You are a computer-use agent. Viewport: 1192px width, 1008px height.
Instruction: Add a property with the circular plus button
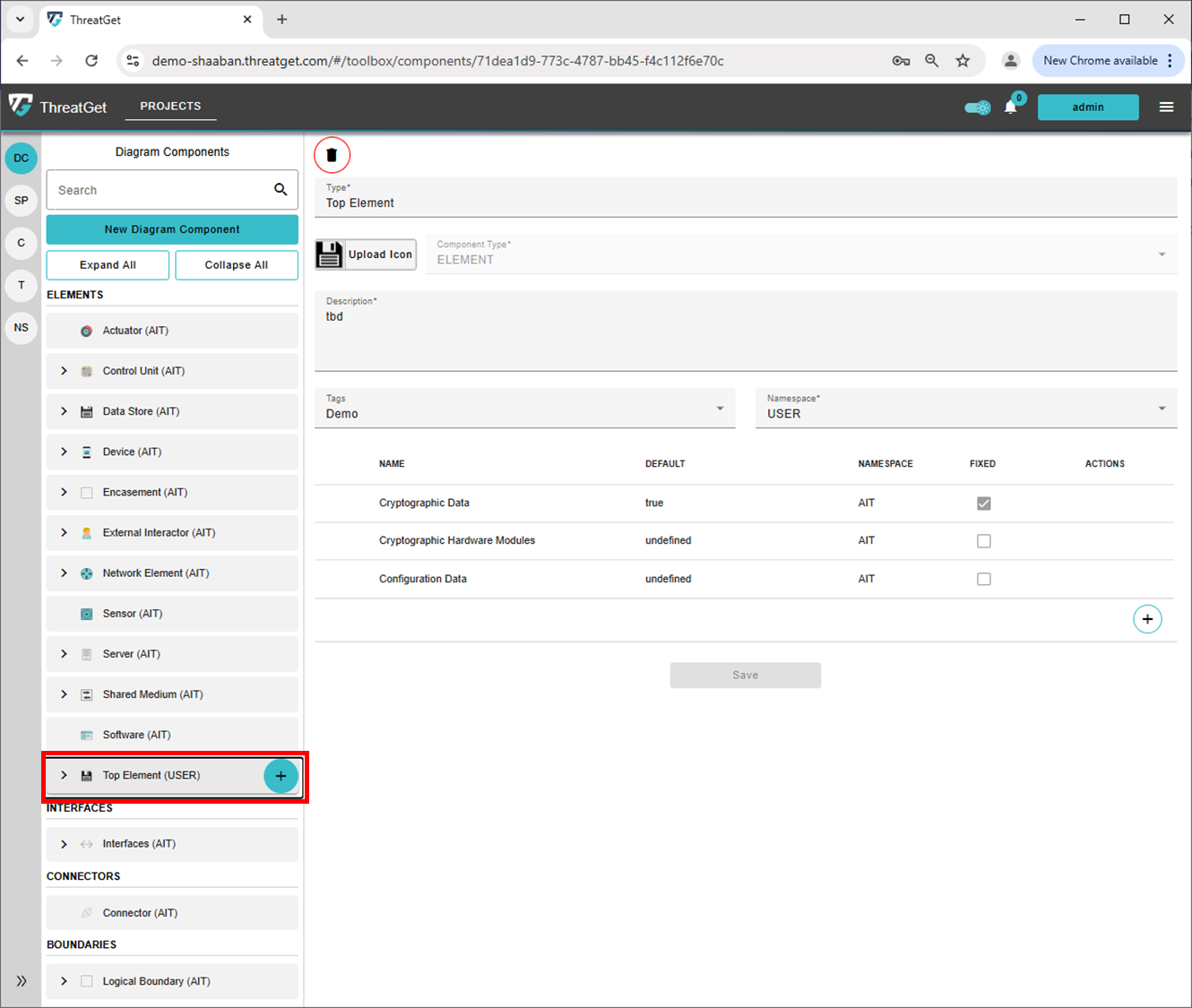(x=1147, y=619)
